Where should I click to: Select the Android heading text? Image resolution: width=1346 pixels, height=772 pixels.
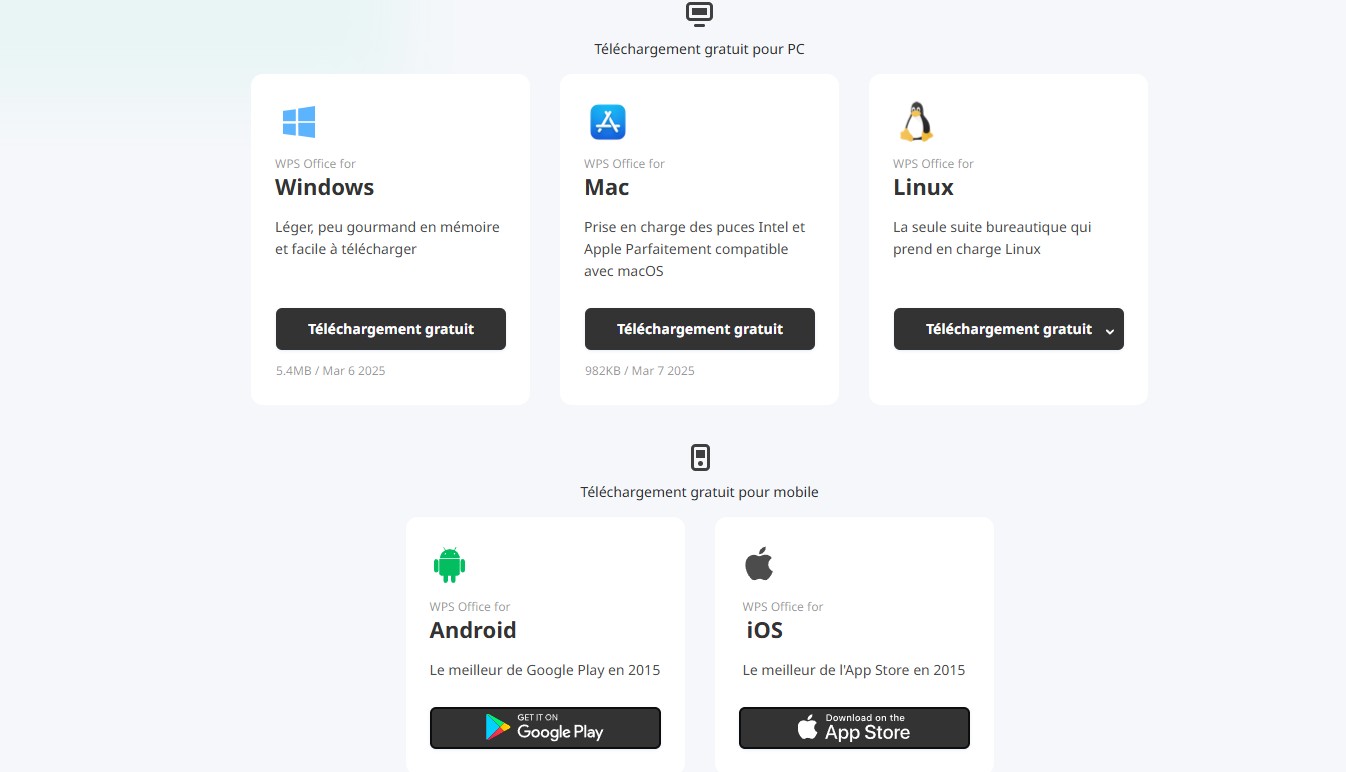(x=473, y=630)
